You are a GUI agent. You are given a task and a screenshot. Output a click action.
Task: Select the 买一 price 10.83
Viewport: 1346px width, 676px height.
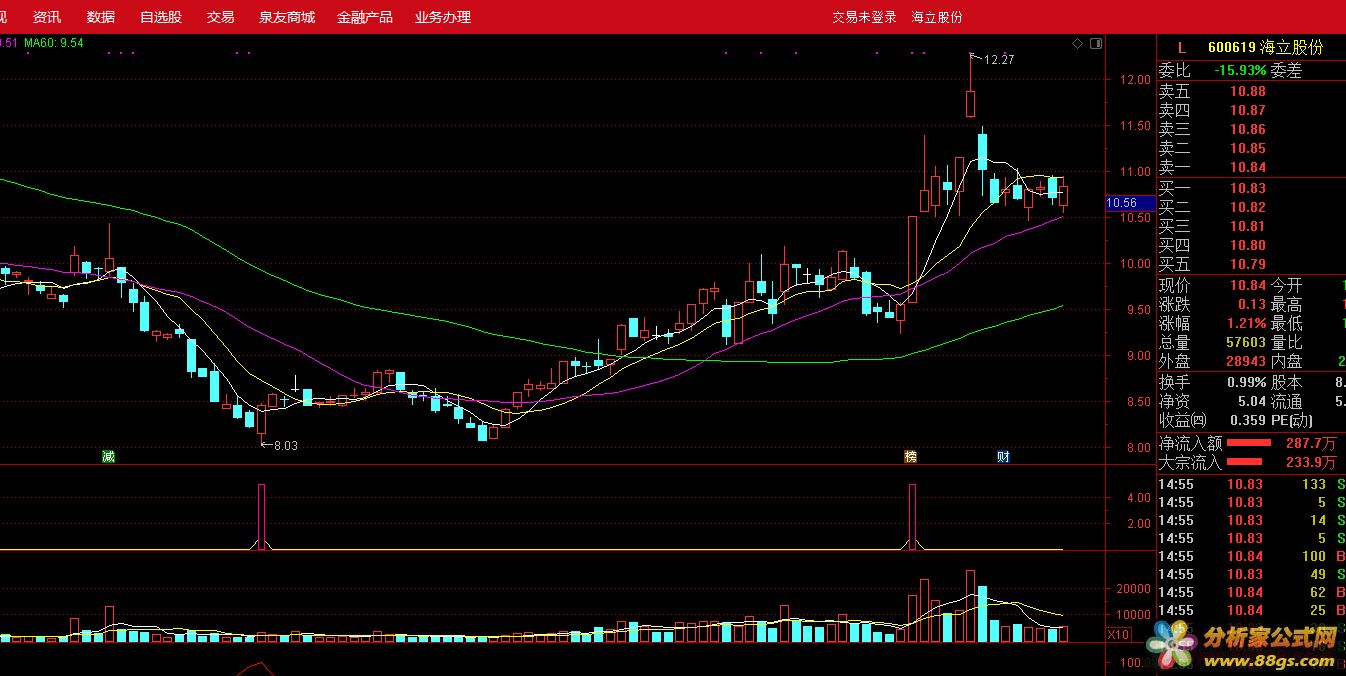tap(1248, 188)
